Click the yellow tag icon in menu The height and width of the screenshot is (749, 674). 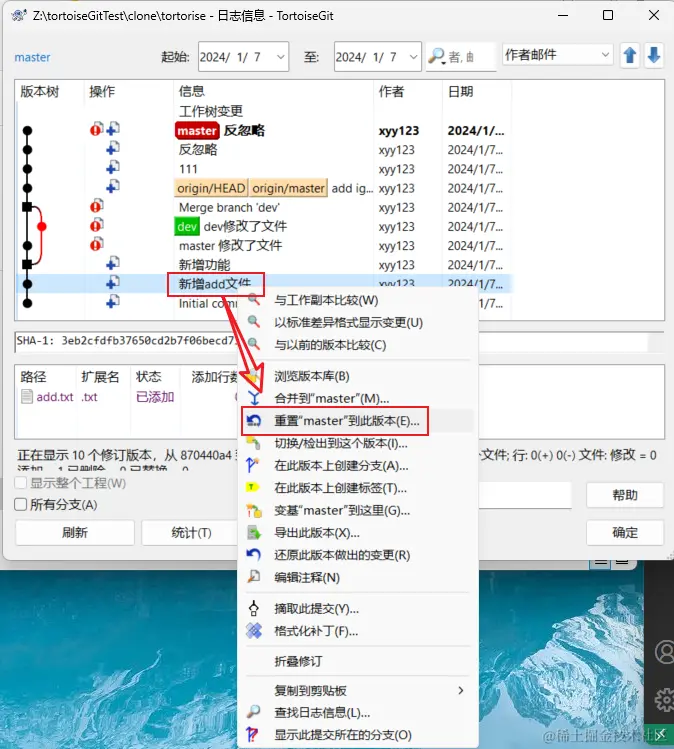[253, 487]
